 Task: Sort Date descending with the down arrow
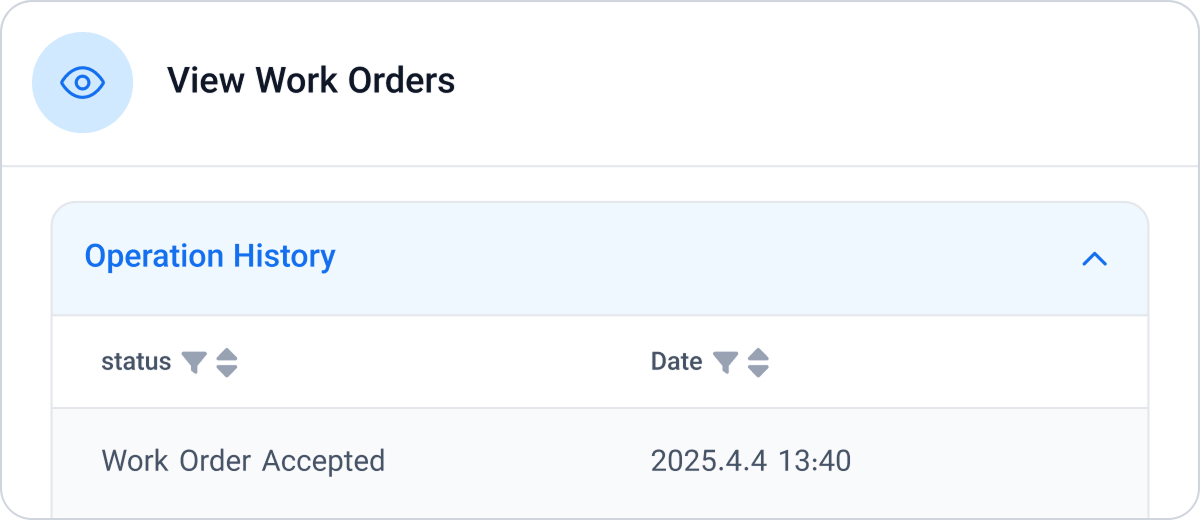pos(758,371)
